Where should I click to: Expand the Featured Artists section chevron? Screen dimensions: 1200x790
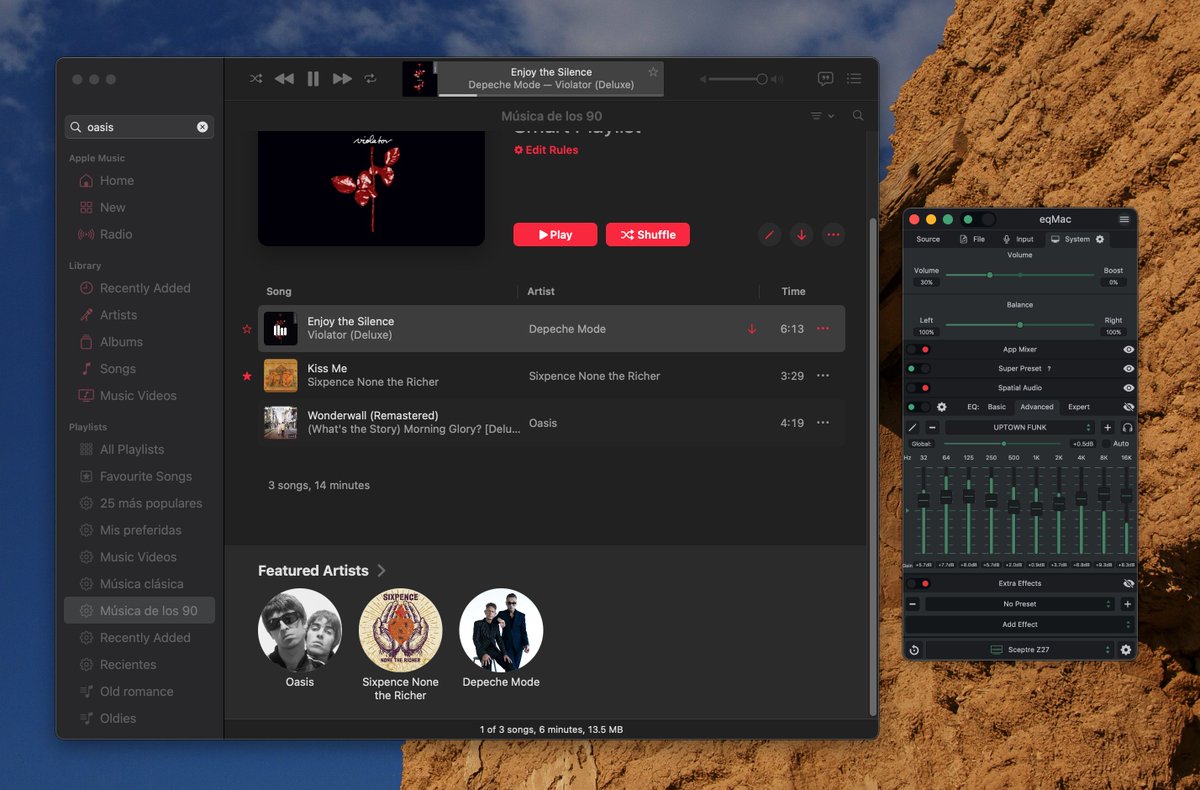[381, 571]
